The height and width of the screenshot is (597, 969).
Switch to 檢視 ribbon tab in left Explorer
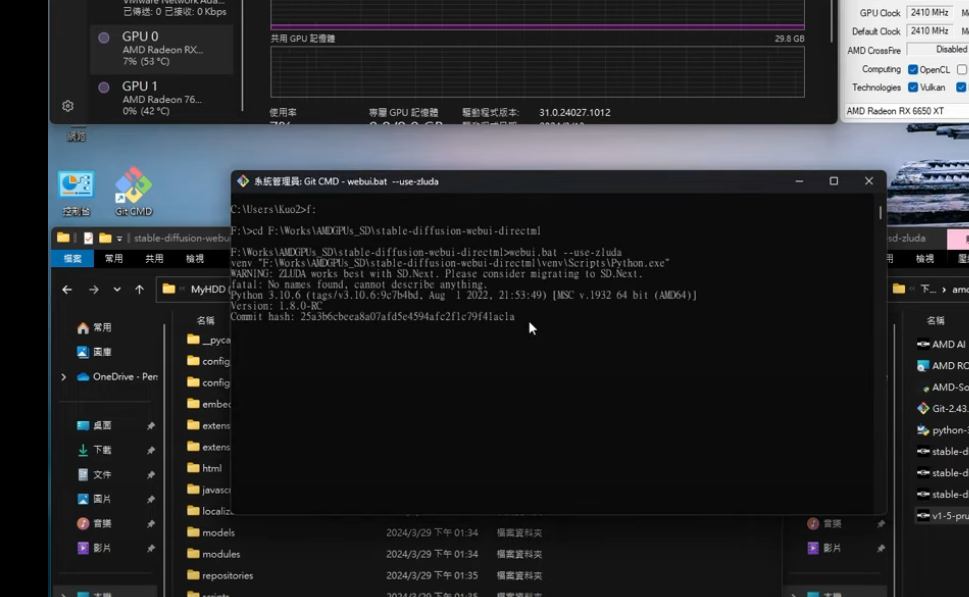[195, 258]
